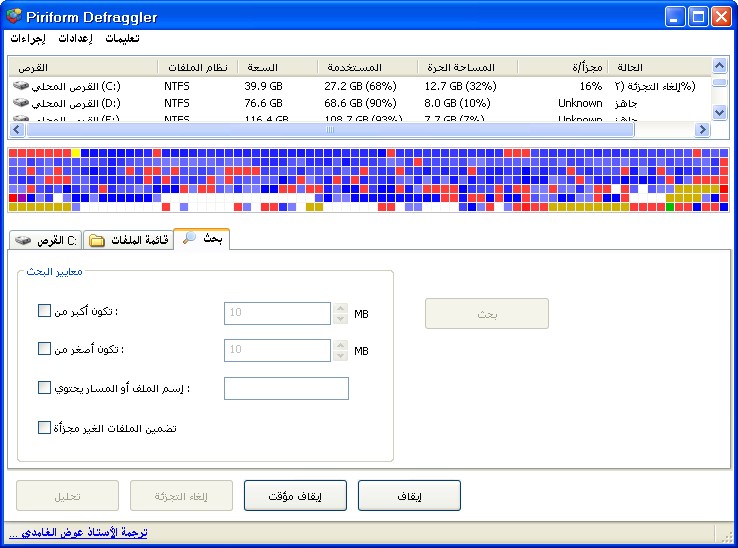Click the D: drive disk icon in drive list
Viewport: 738px width, 548px height.
pos(21,102)
